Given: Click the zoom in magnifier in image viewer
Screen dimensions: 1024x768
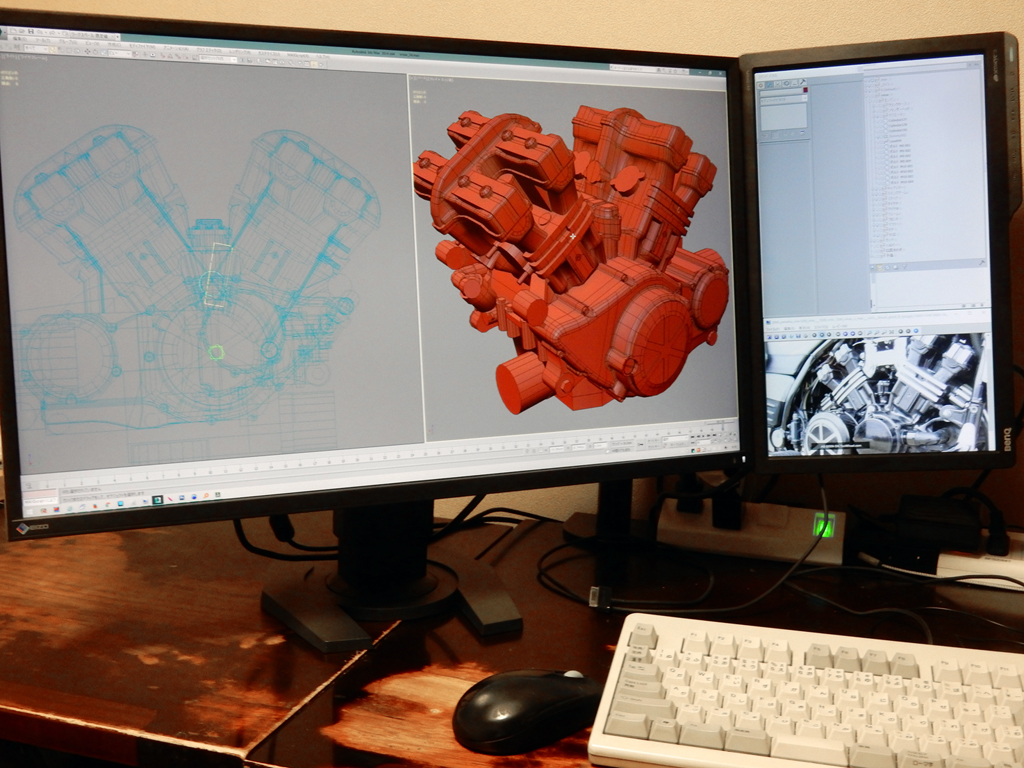Looking at the screenshot, I should point(869,333).
